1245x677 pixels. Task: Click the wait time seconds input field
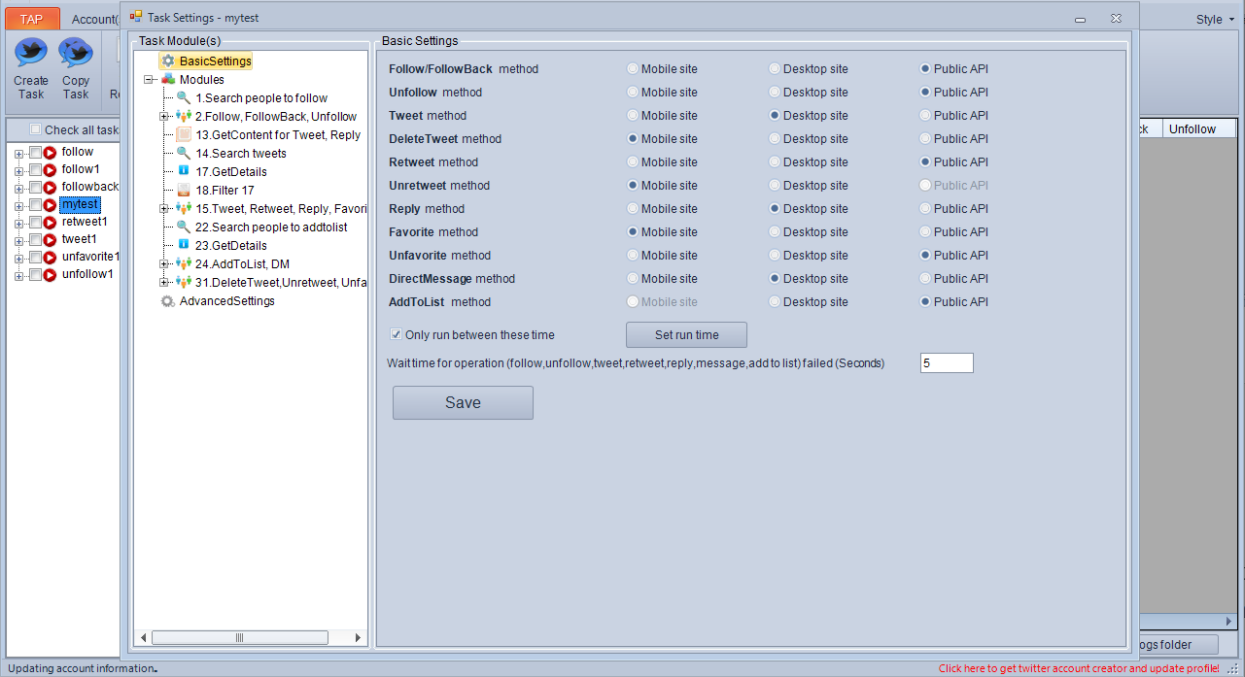(x=946, y=364)
